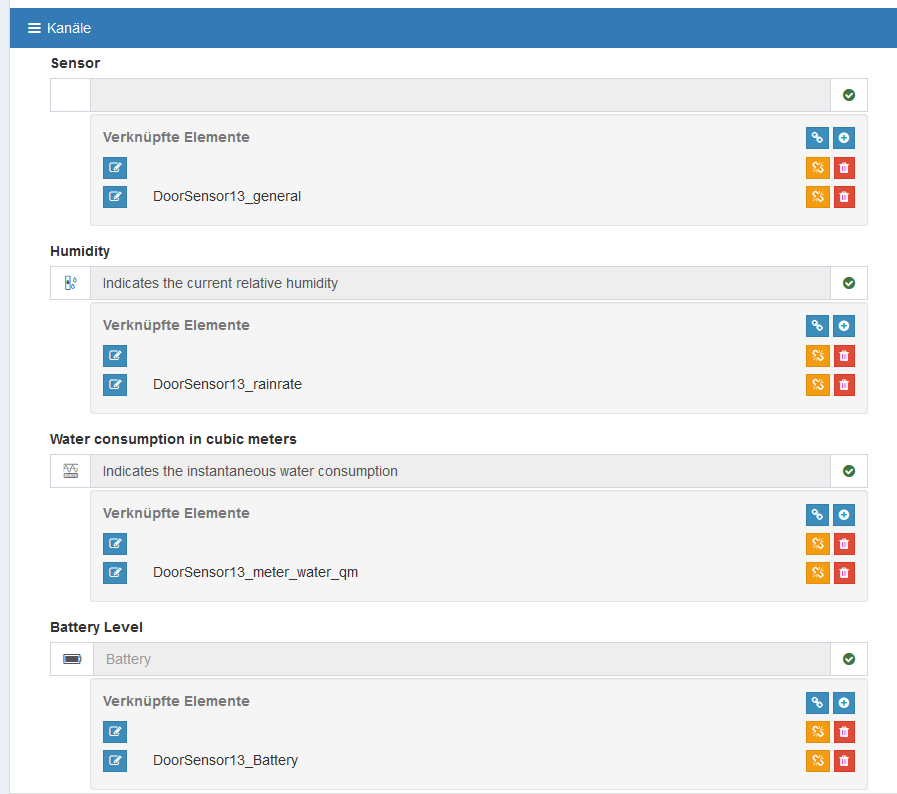Delete the DoorSensor13_rainrate item
This screenshot has height=794, width=897.
pyautogui.click(x=844, y=385)
